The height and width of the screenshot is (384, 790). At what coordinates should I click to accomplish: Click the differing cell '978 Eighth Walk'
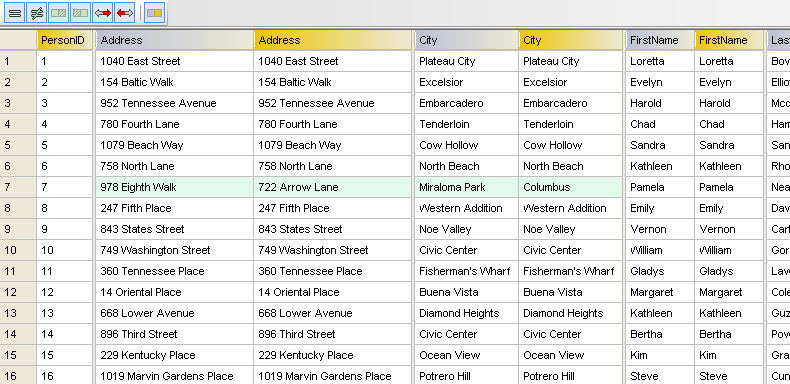pos(174,187)
